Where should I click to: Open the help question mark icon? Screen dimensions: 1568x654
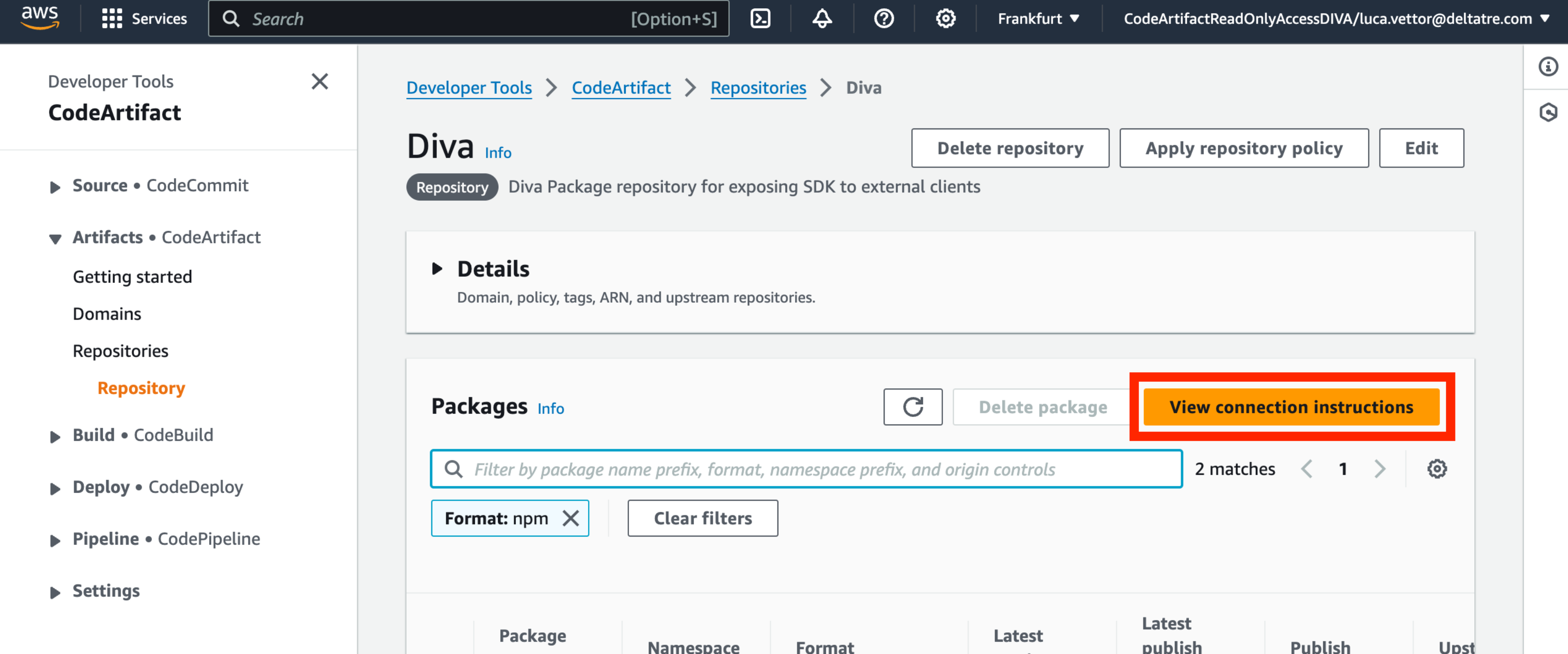pos(883,19)
